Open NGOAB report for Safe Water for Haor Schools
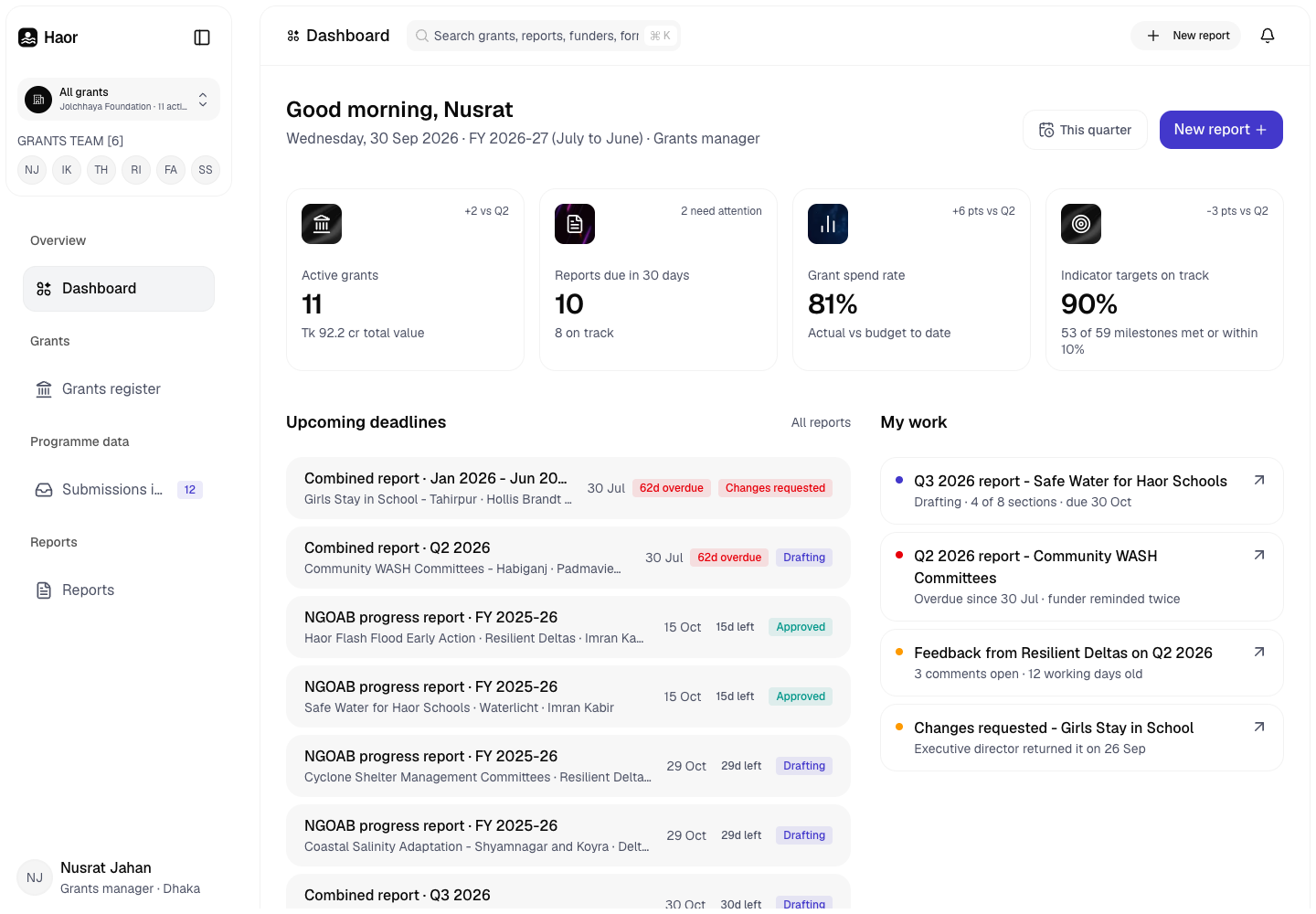The image size is (1316, 914). [x=568, y=696]
